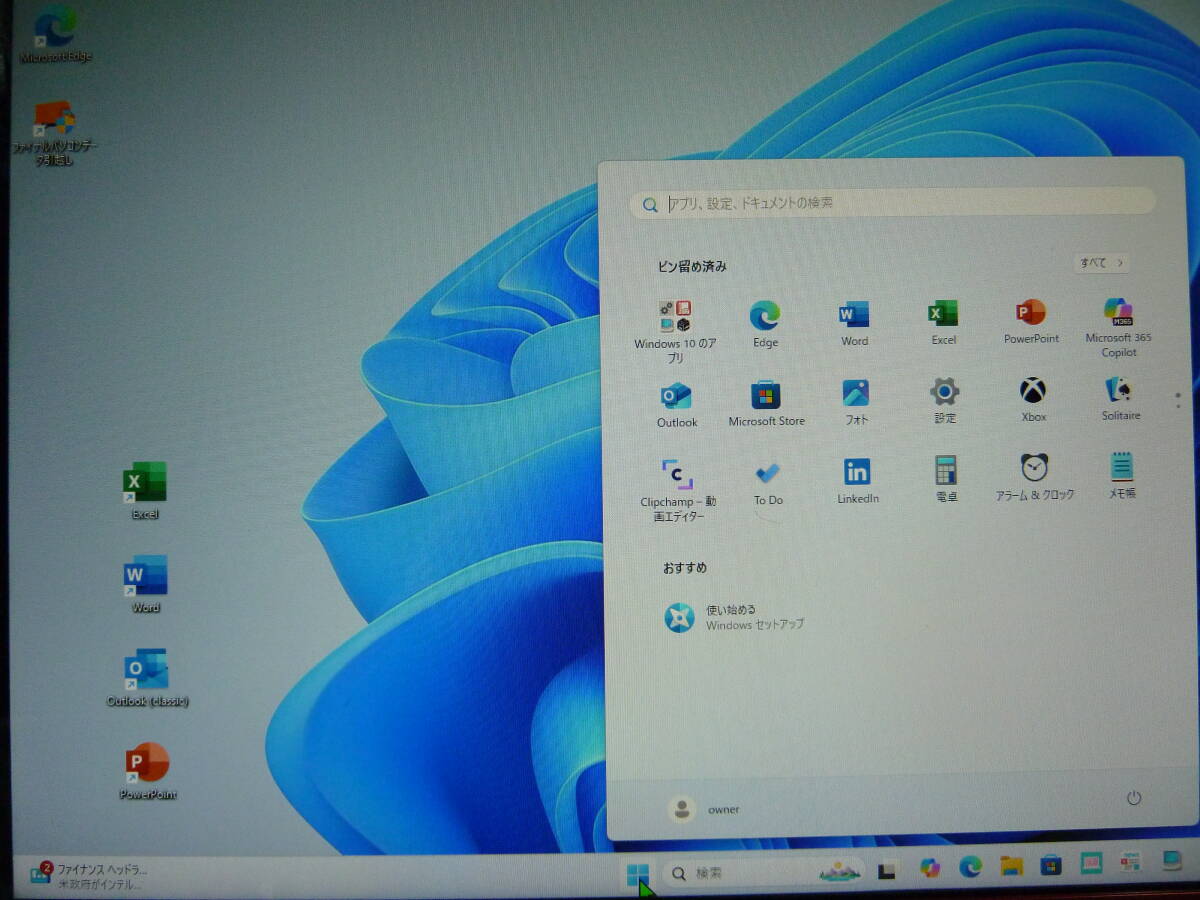Select the ファイナルパソコンデータ引越し desktop shortcut
Screen dimensions: 1200x900
point(55,133)
